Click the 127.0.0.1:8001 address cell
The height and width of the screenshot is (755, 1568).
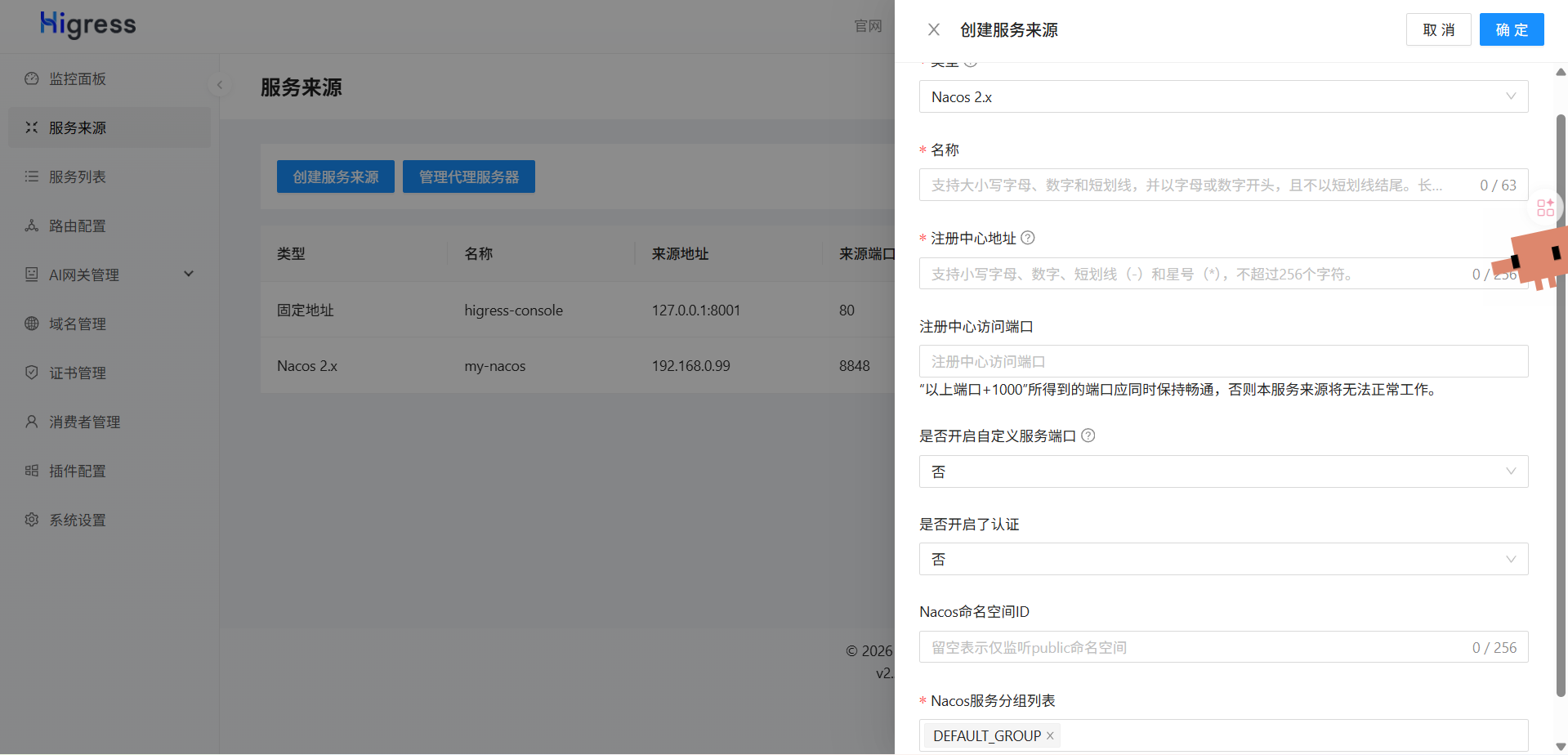[696, 310]
